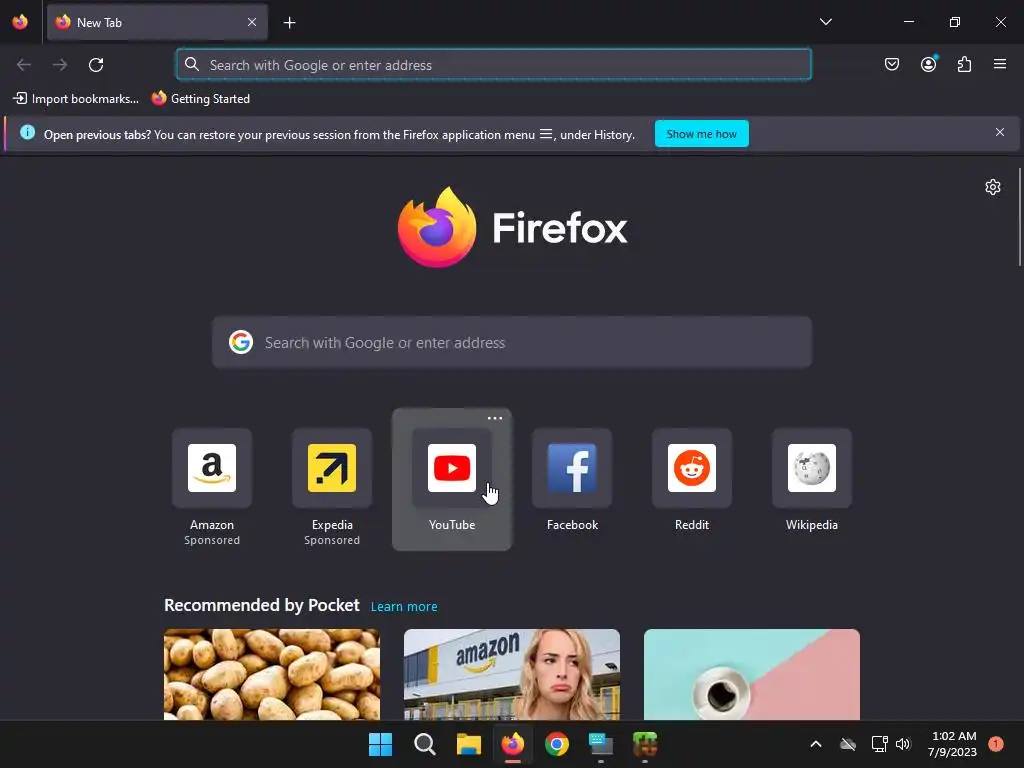This screenshot has height=768, width=1024.
Task: Open new tab personalize gear icon
Action: click(993, 187)
